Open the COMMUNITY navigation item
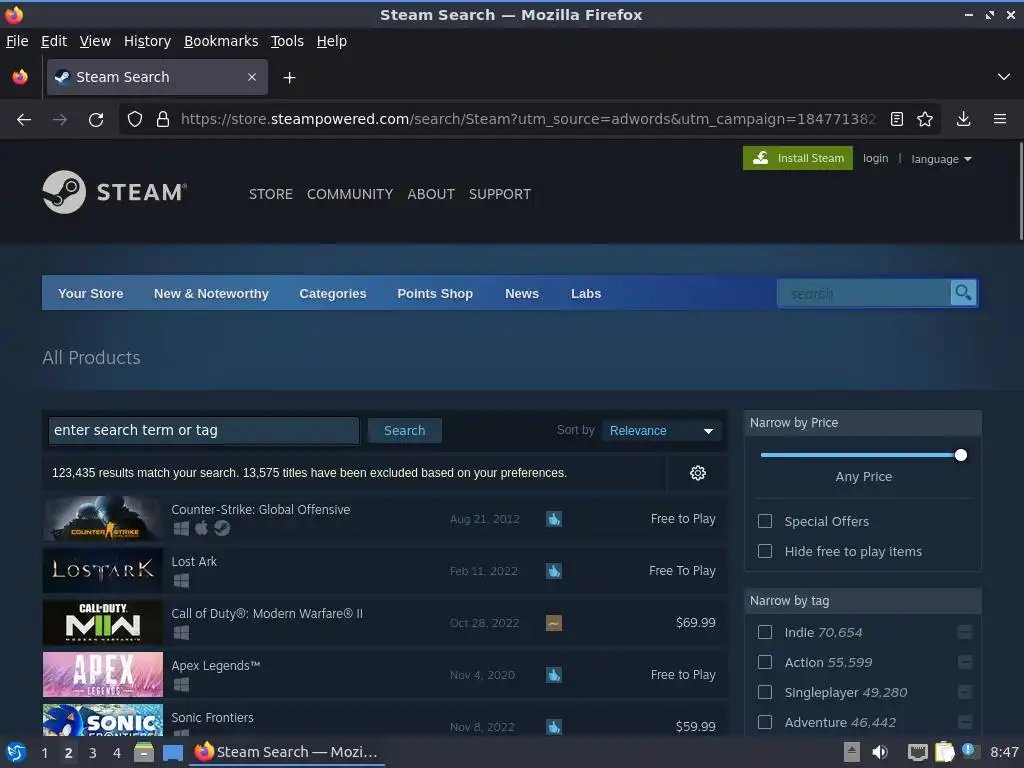Image resolution: width=1024 pixels, height=768 pixels. (x=350, y=194)
